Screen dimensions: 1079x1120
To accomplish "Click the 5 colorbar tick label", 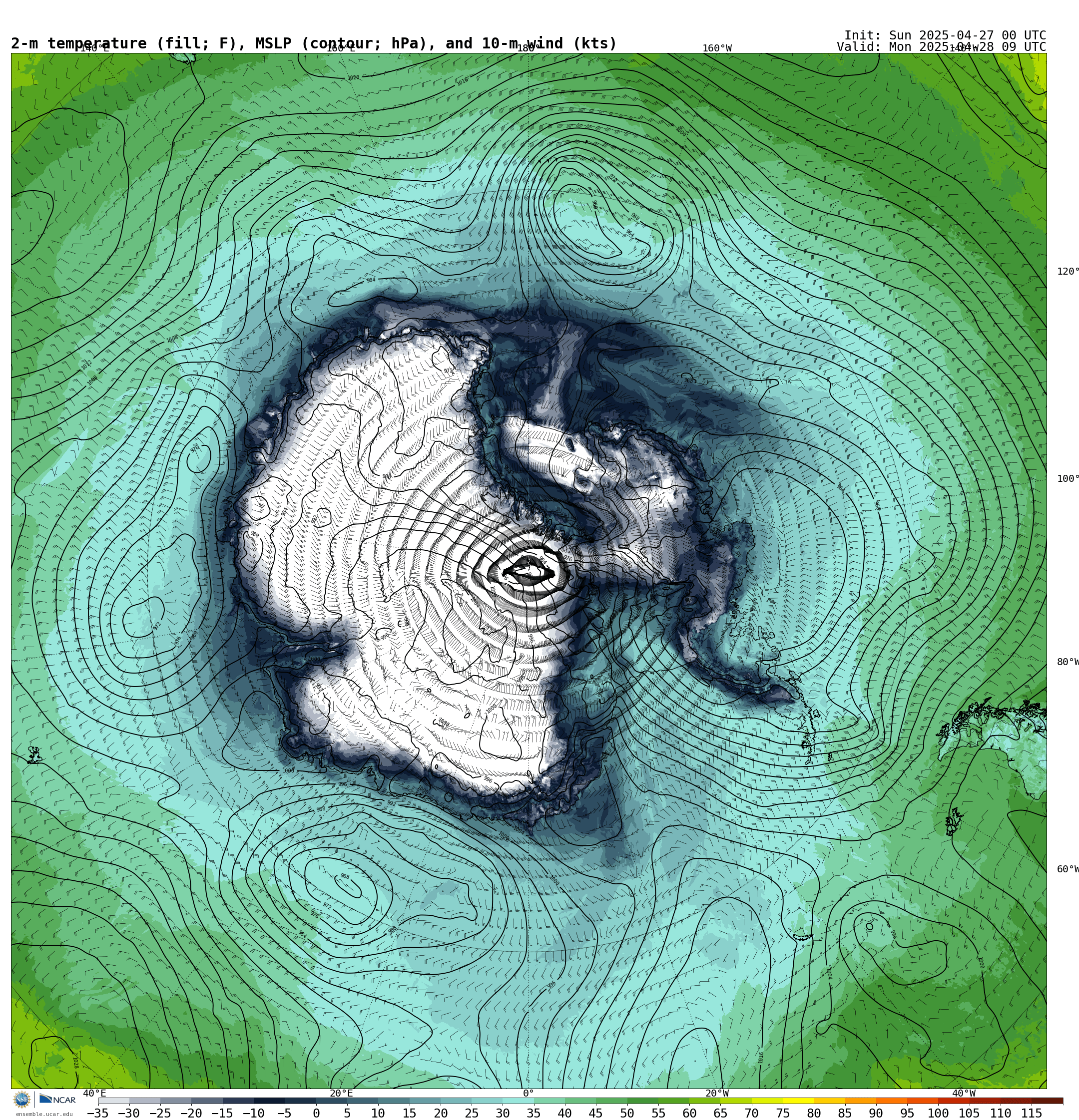I will click(x=347, y=1113).
